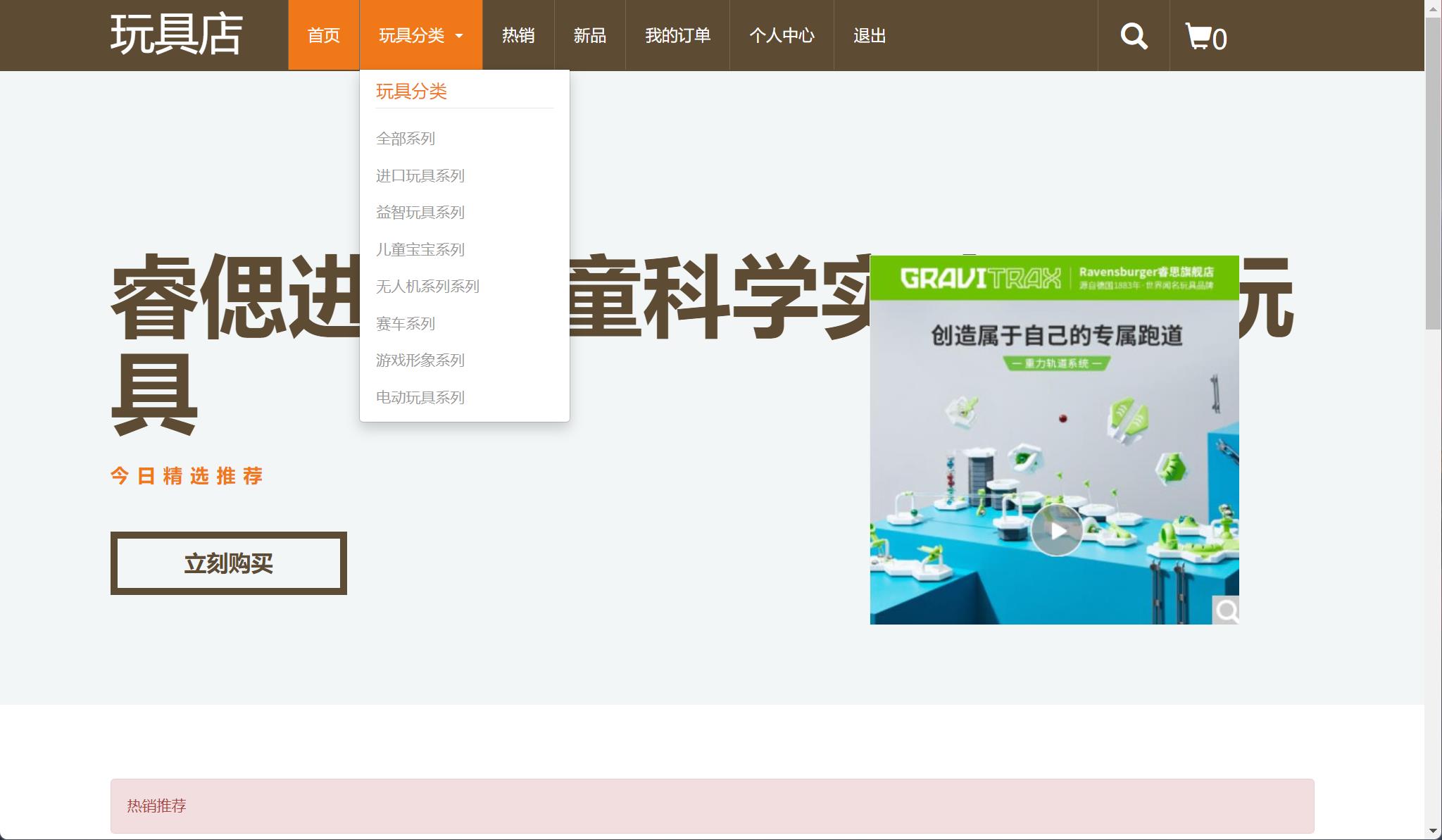The height and width of the screenshot is (840, 1442).
Task: Select 全部系列 from the category list
Action: [x=407, y=139]
